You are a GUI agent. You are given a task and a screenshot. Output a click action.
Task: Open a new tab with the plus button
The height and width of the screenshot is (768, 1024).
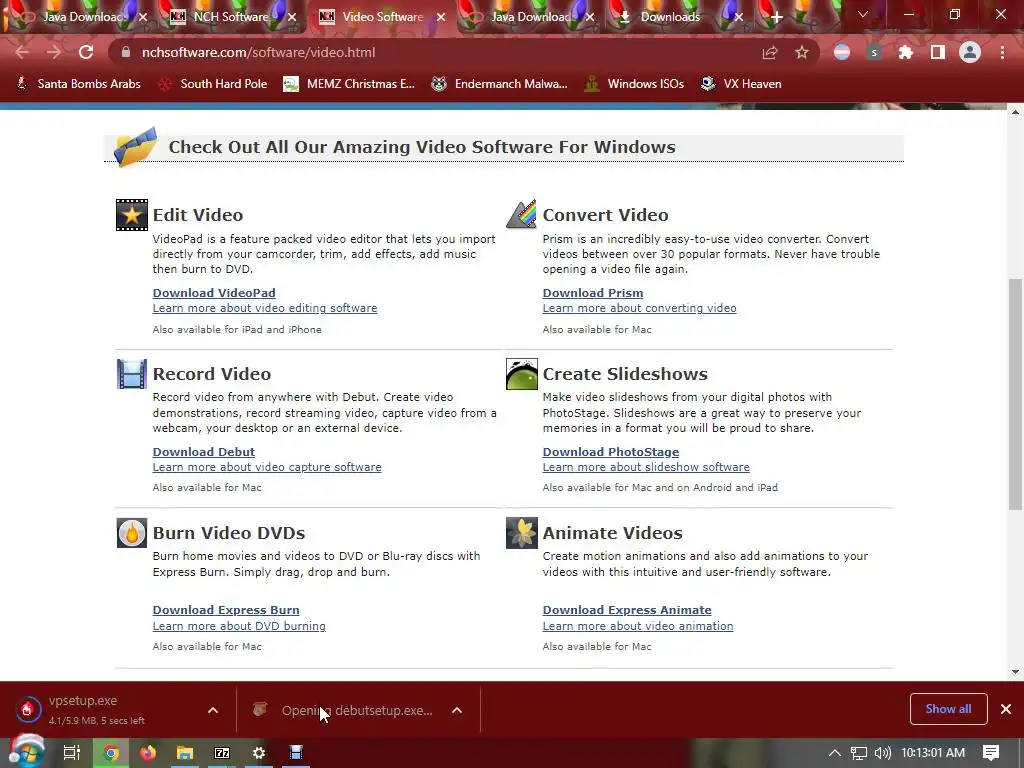tap(776, 17)
